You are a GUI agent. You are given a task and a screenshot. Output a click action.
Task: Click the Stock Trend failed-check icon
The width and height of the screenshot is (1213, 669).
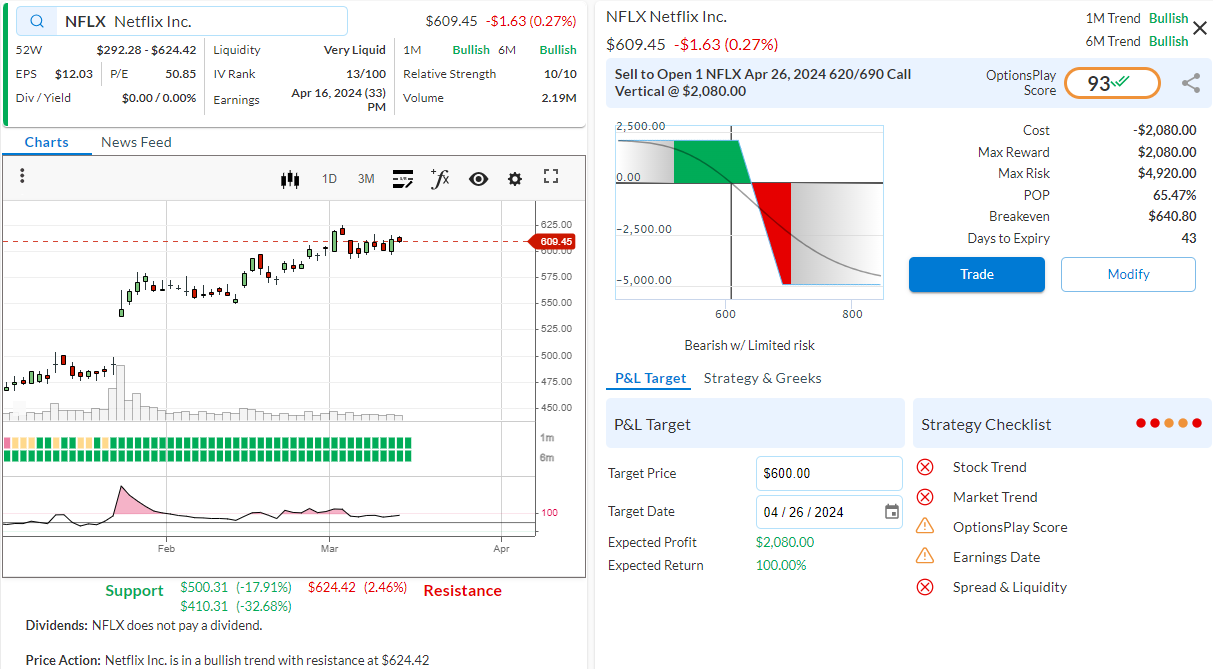[x=925, y=467]
